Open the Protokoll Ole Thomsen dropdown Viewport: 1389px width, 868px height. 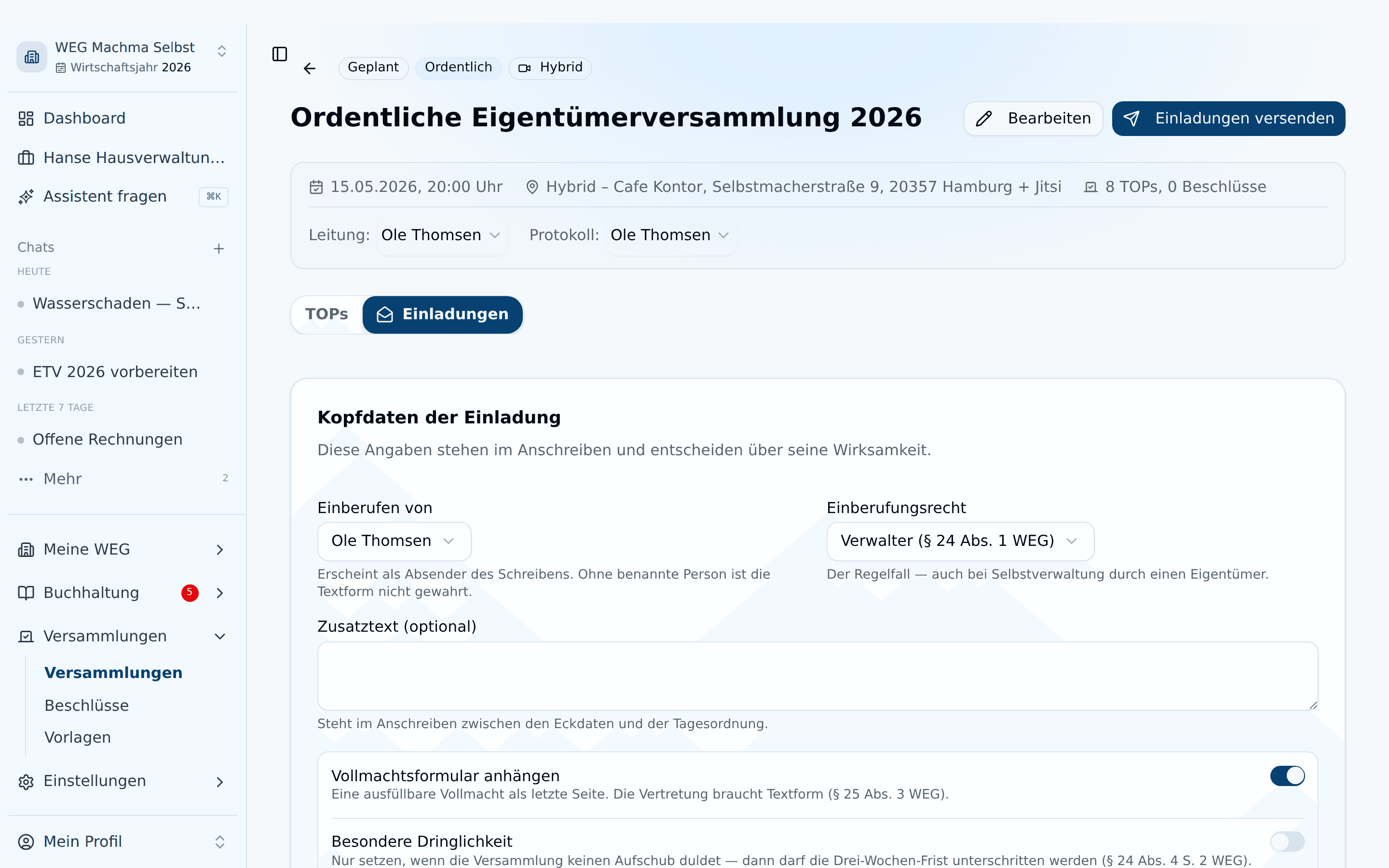(x=670, y=235)
